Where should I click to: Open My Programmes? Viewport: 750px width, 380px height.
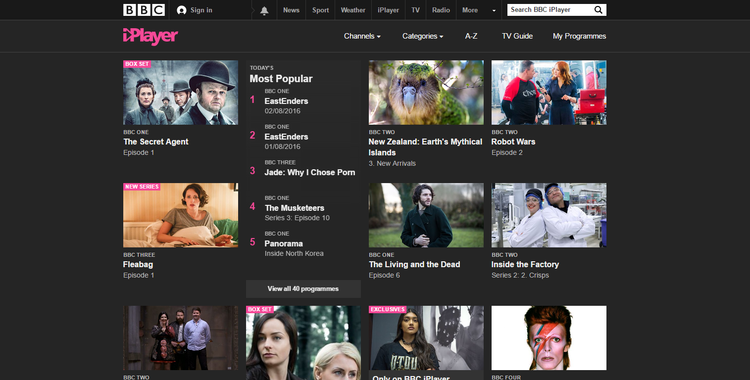579,36
